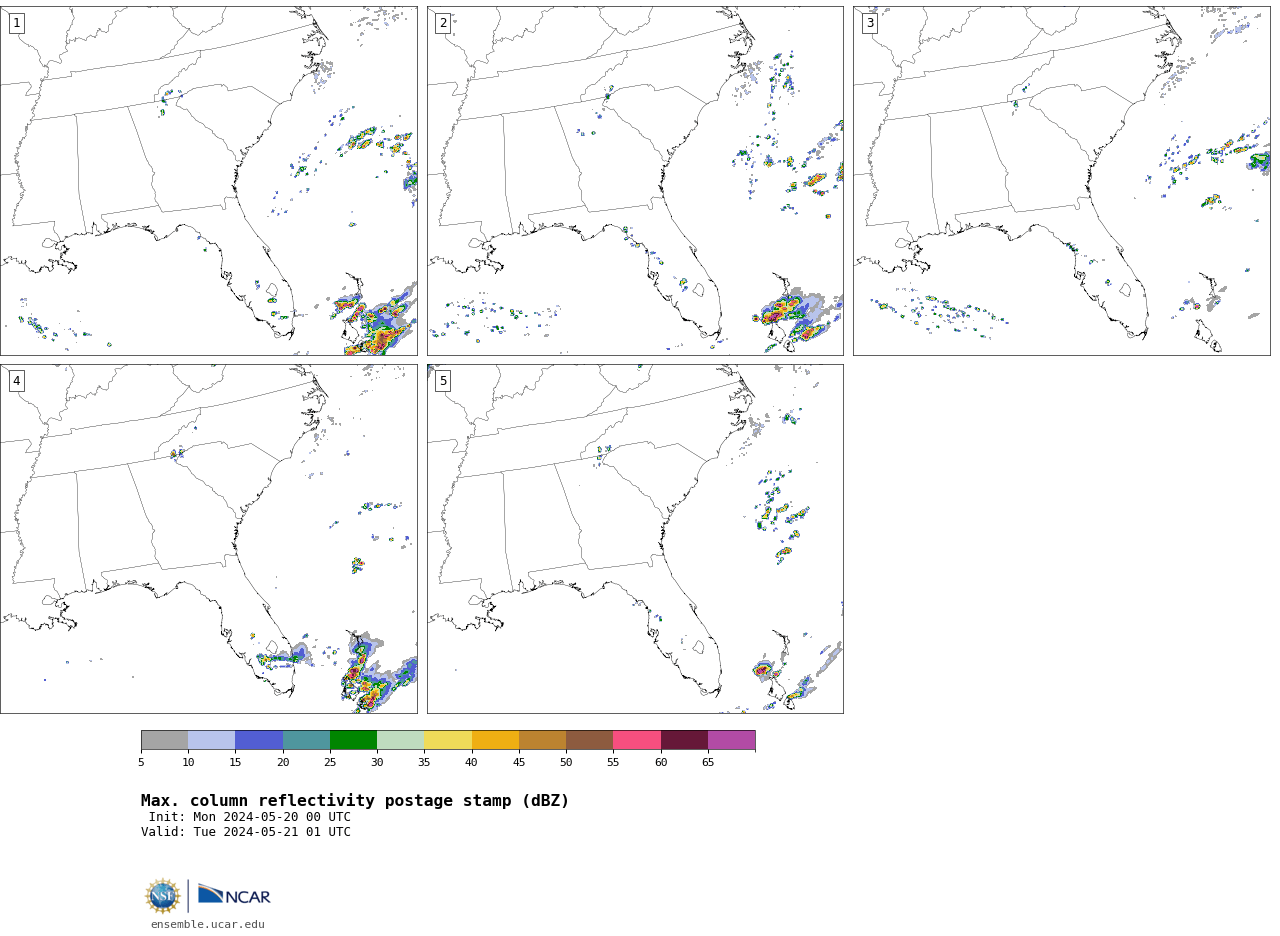Click the colorbar tick label 25
The height and width of the screenshot is (936, 1280).
click(x=330, y=763)
